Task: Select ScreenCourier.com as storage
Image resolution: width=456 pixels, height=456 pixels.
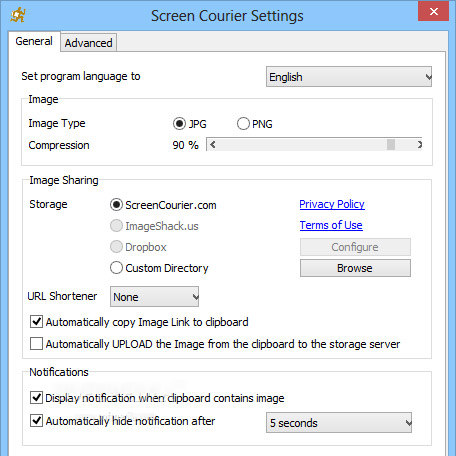Action: tap(116, 205)
